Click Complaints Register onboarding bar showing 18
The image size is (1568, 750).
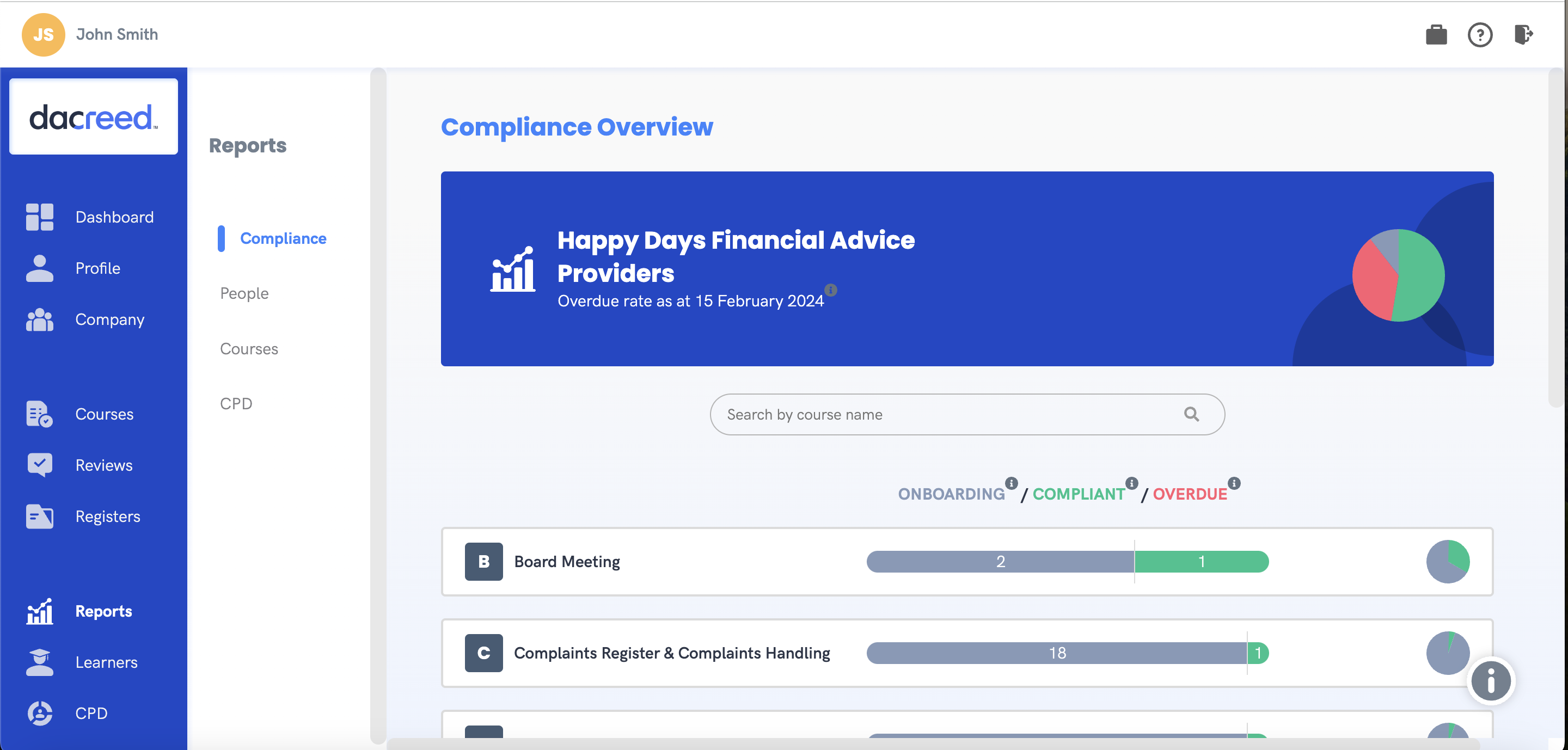pos(1057,653)
